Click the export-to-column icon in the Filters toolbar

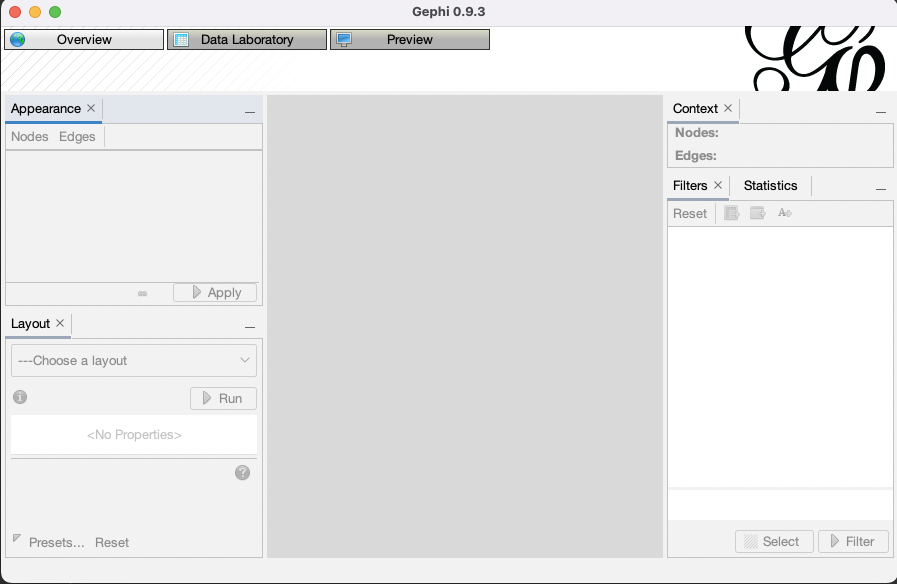757,212
